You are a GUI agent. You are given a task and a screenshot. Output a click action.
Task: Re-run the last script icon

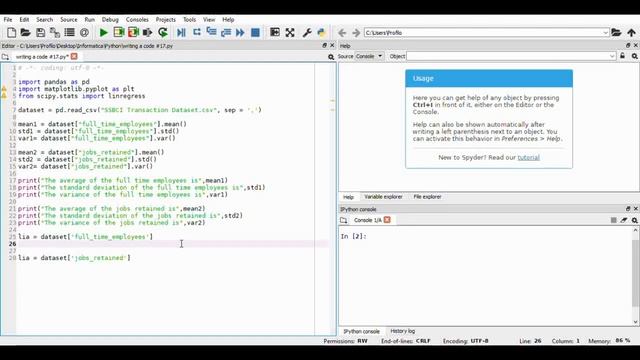click(x=163, y=33)
